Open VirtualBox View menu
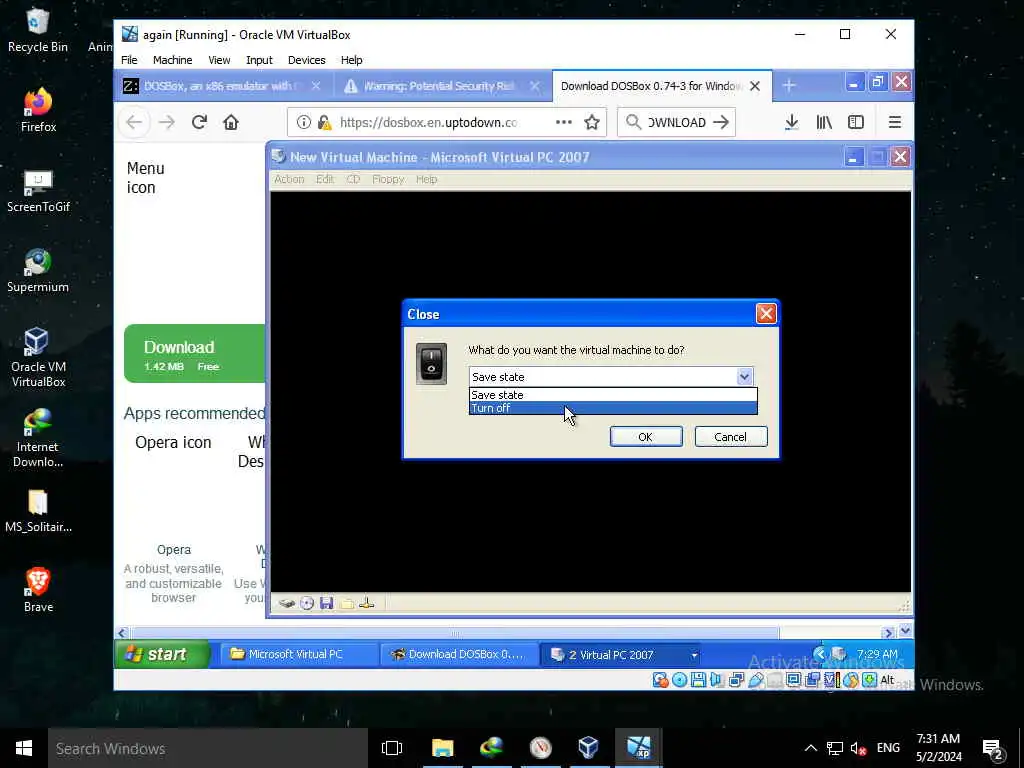The height and width of the screenshot is (768, 1024). pos(219,60)
